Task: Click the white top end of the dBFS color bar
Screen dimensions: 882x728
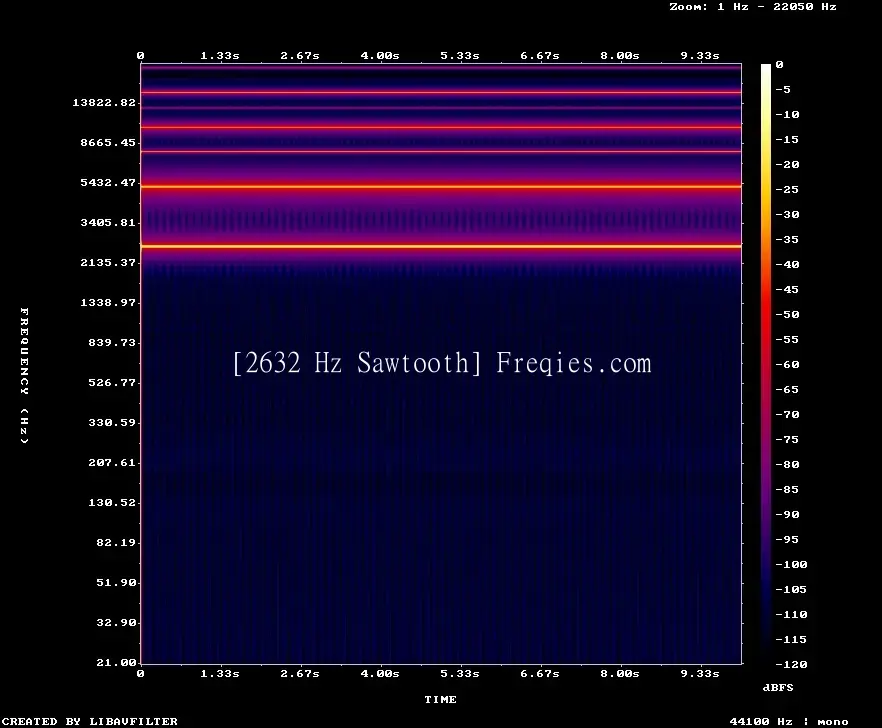Action: click(x=766, y=69)
